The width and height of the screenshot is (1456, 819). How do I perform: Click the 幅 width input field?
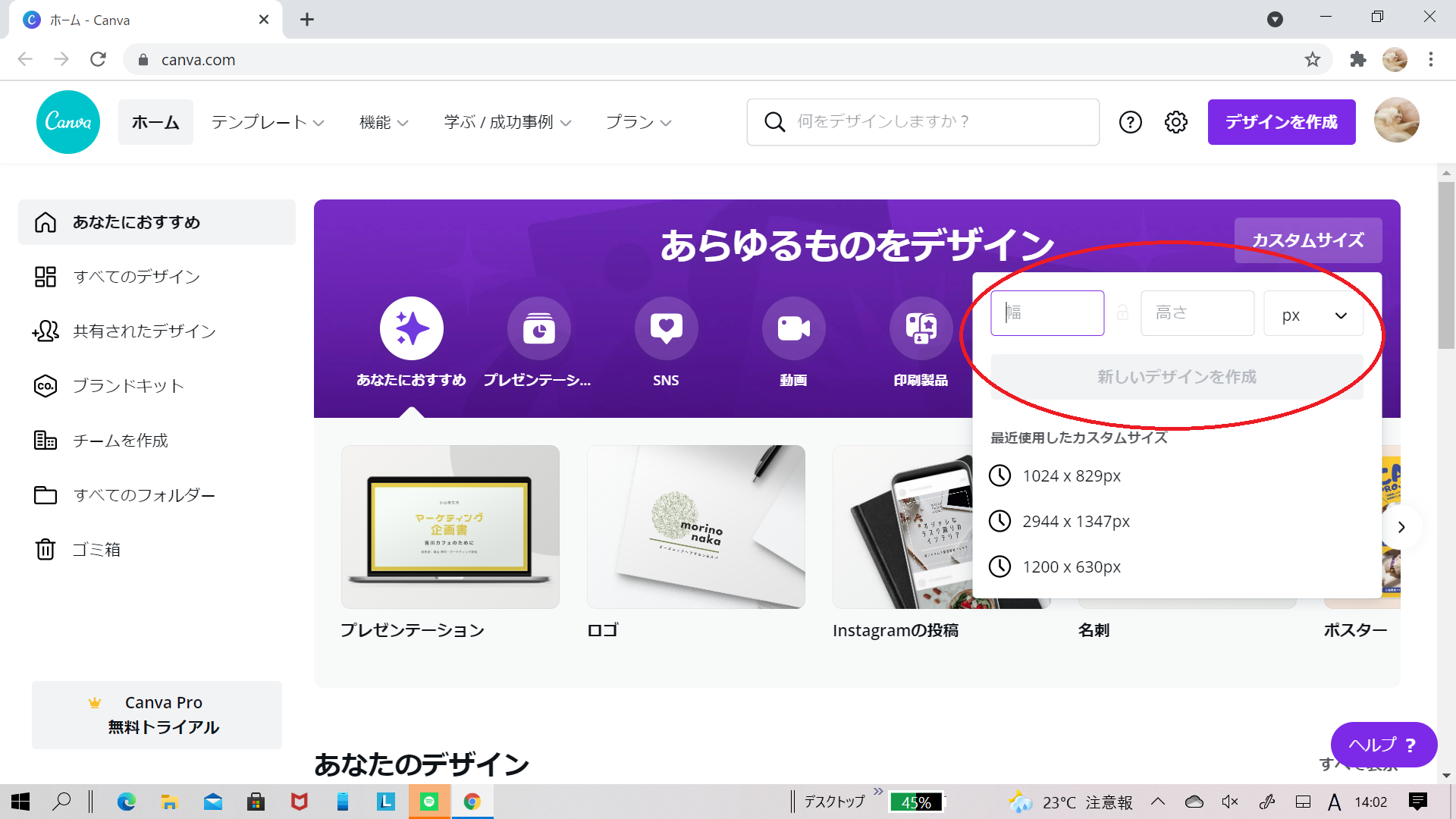(1047, 313)
